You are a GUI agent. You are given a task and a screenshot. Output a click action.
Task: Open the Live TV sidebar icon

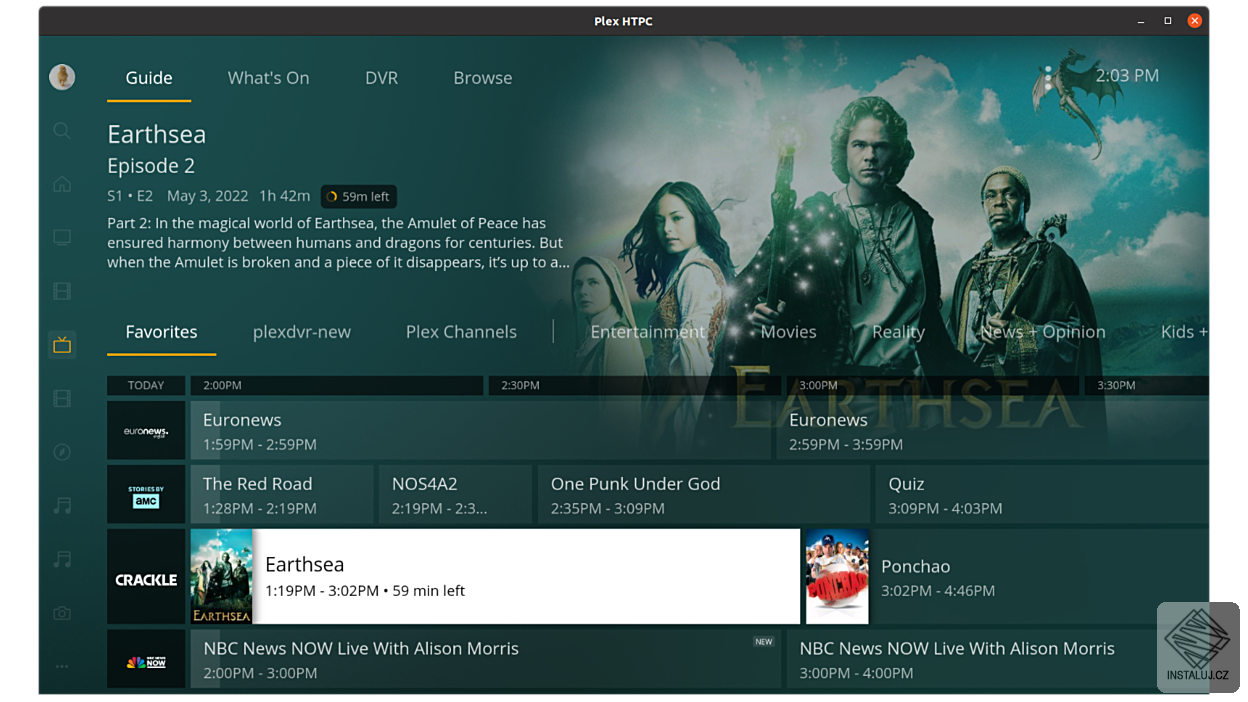coord(62,344)
